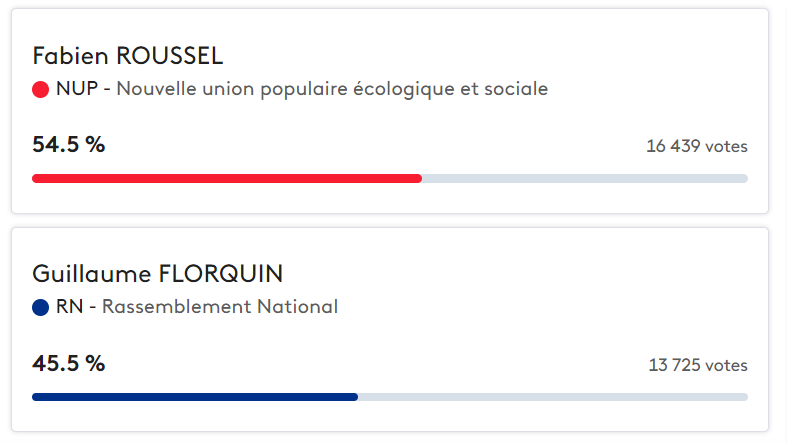787x443 pixels.
Task: Click the Guillaume Florquin result card
Action: [x=390, y=330]
